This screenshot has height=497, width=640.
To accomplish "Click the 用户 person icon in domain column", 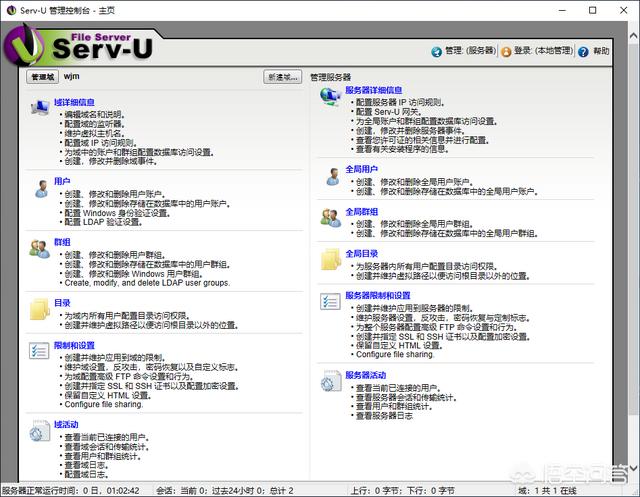I will pyautogui.click(x=41, y=189).
